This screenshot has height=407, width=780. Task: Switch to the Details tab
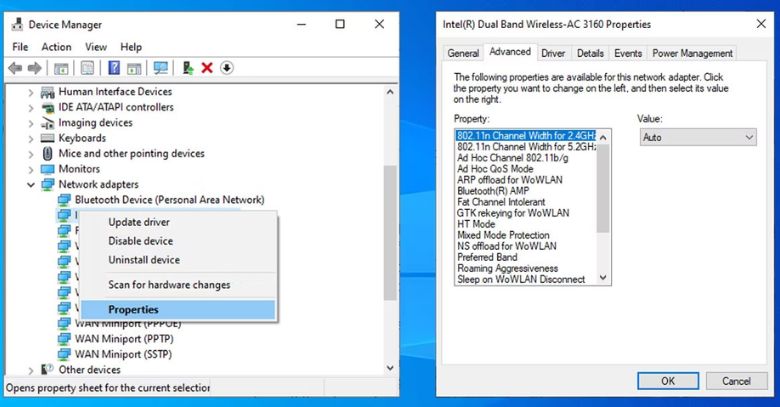[590, 53]
